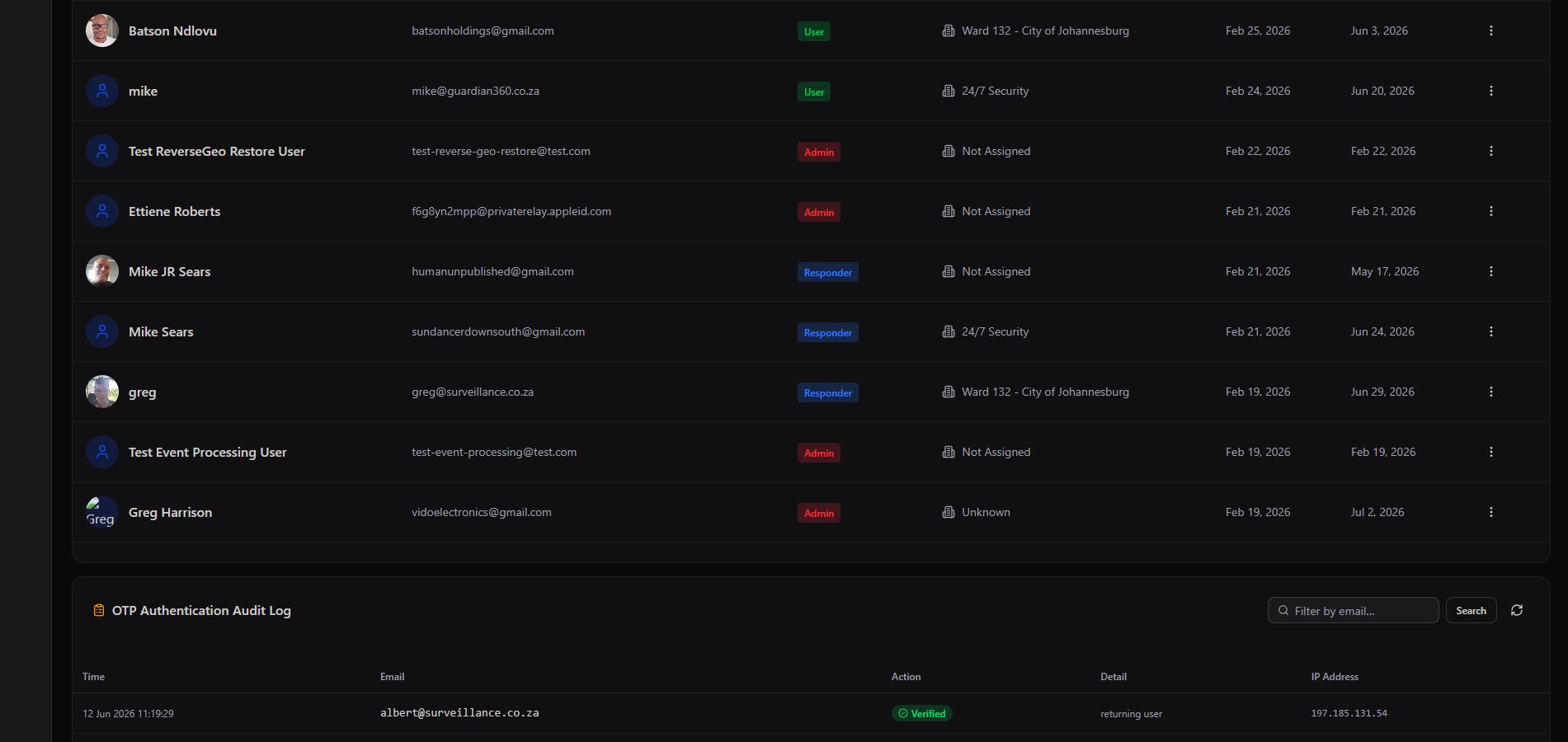This screenshot has height=742, width=1568.
Task: Click the Detail column header
Action: 1113,677
